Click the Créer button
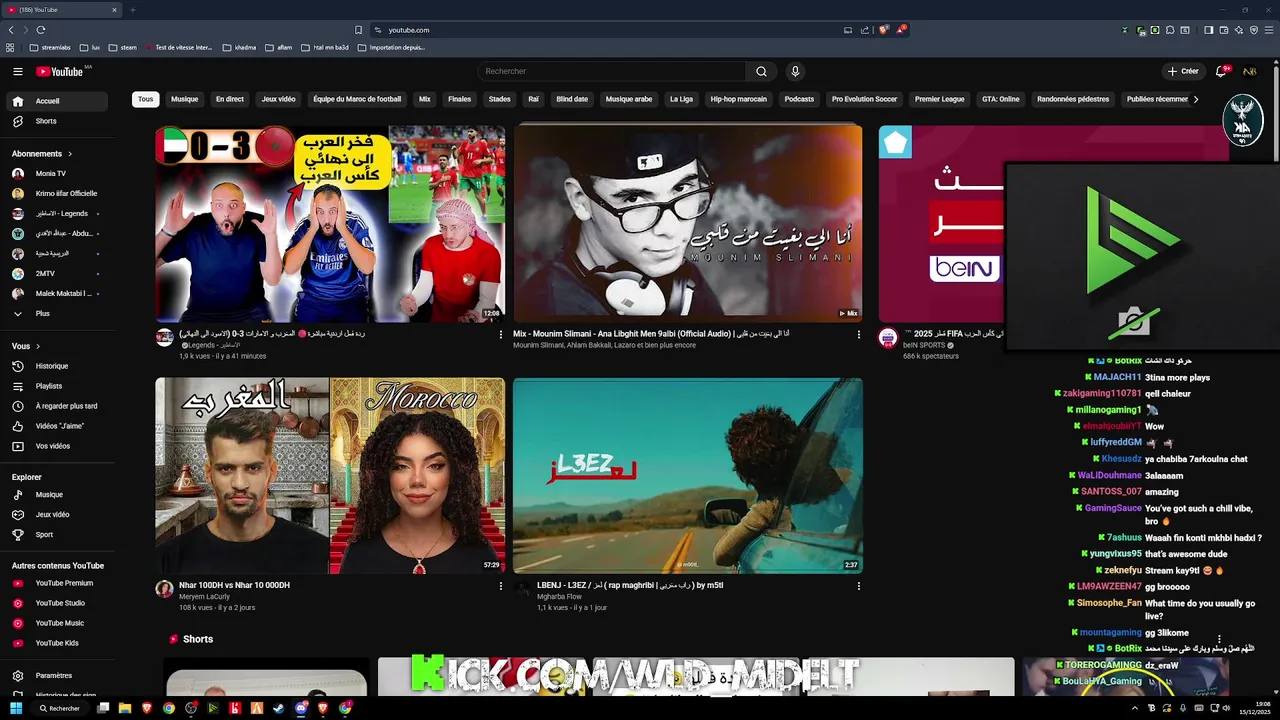This screenshot has height=720, width=1280. [x=1183, y=71]
